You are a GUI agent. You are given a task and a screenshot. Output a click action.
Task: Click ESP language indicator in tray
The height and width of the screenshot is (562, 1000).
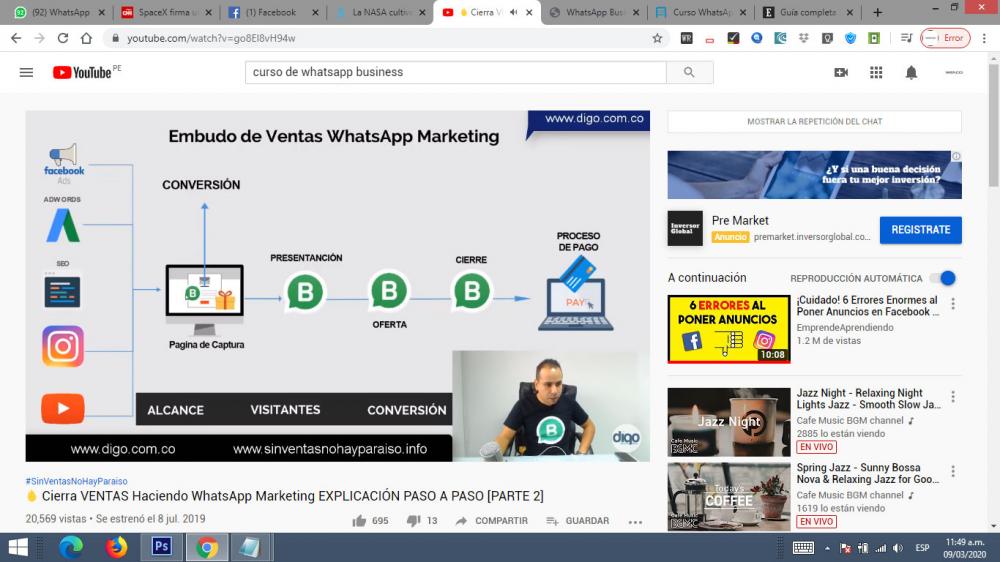(x=922, y=548)
